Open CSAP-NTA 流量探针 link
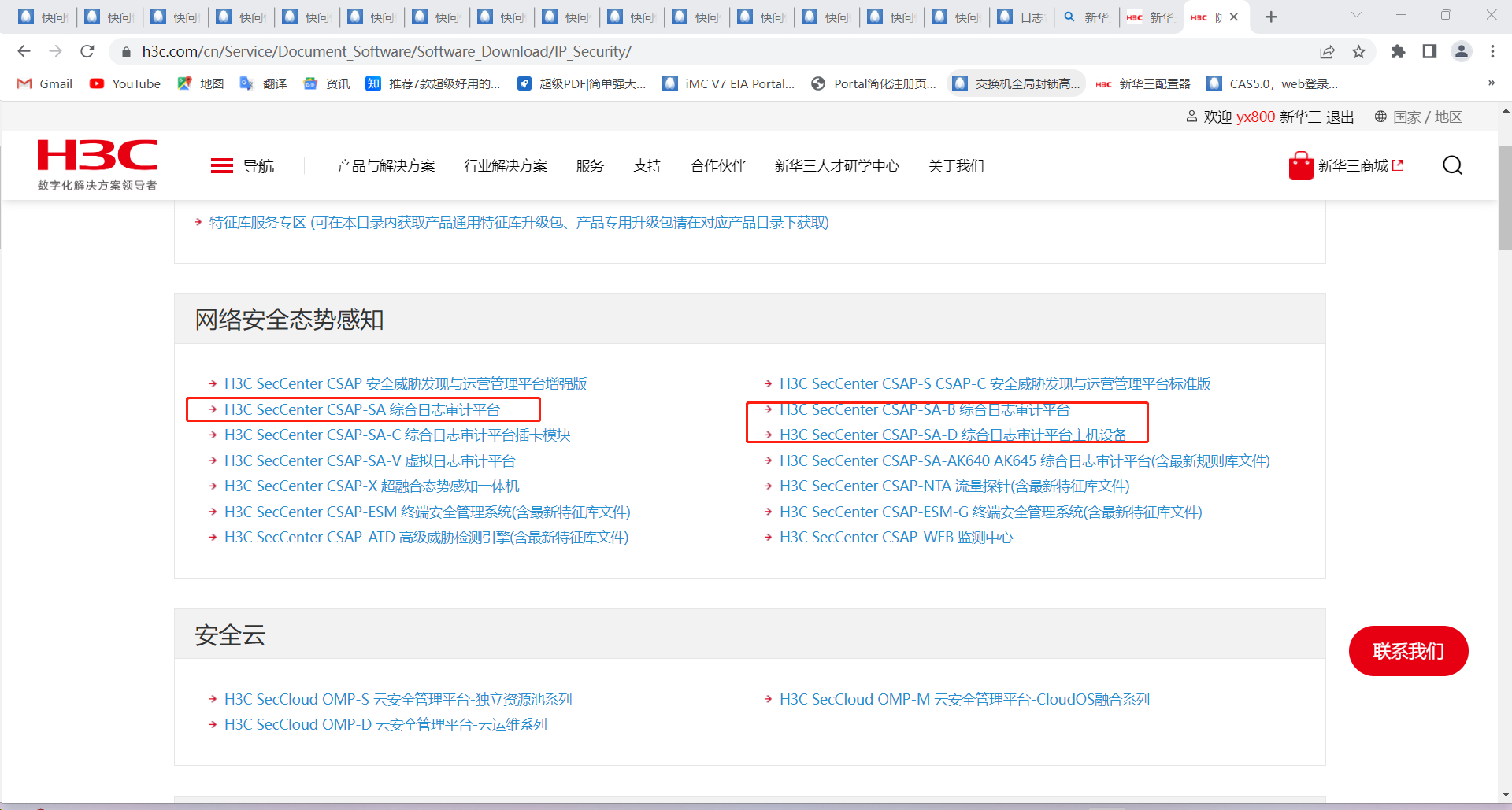 (954, 486)
